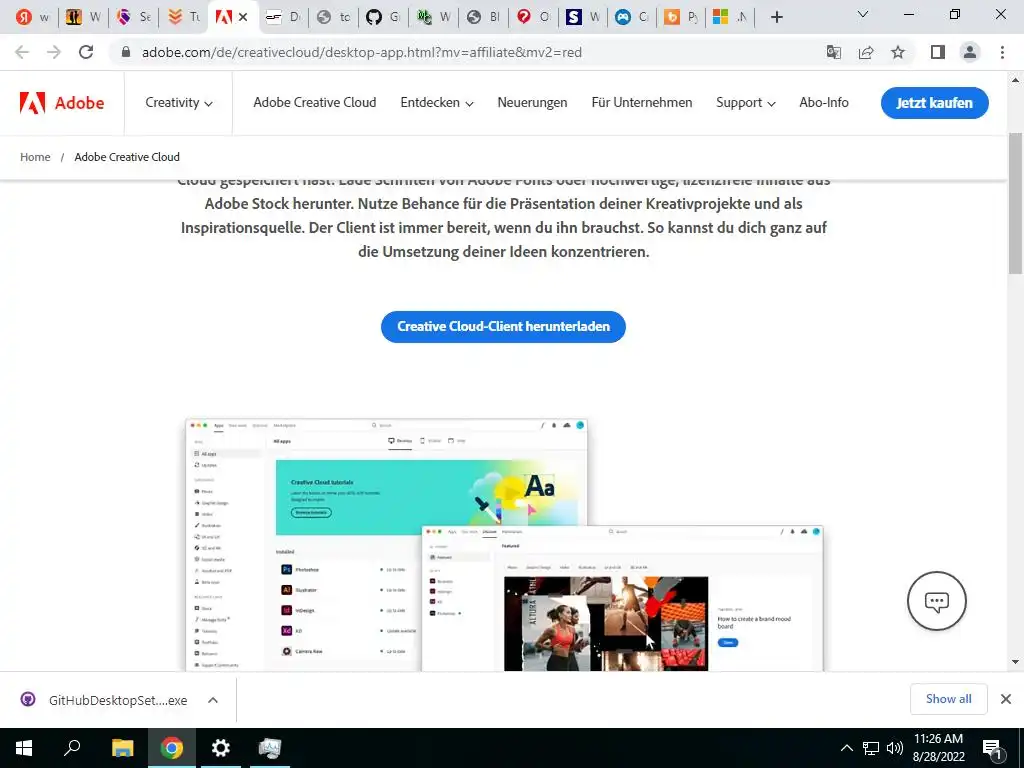
Task: Open the Chrome three-dot menu
Action: click(x=1002, y=52)
